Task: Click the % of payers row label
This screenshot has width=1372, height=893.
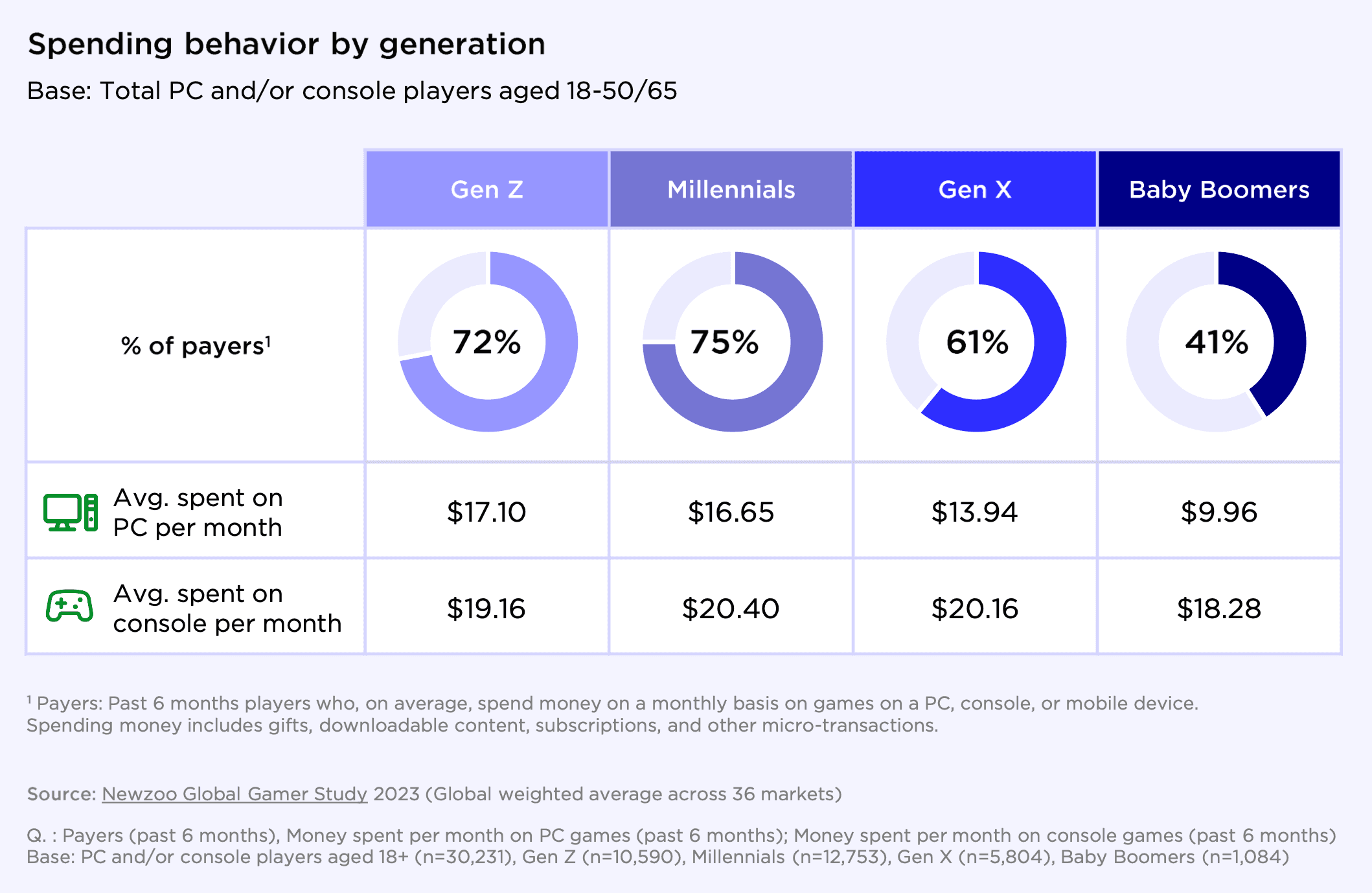Action: (x=196, y=345)
